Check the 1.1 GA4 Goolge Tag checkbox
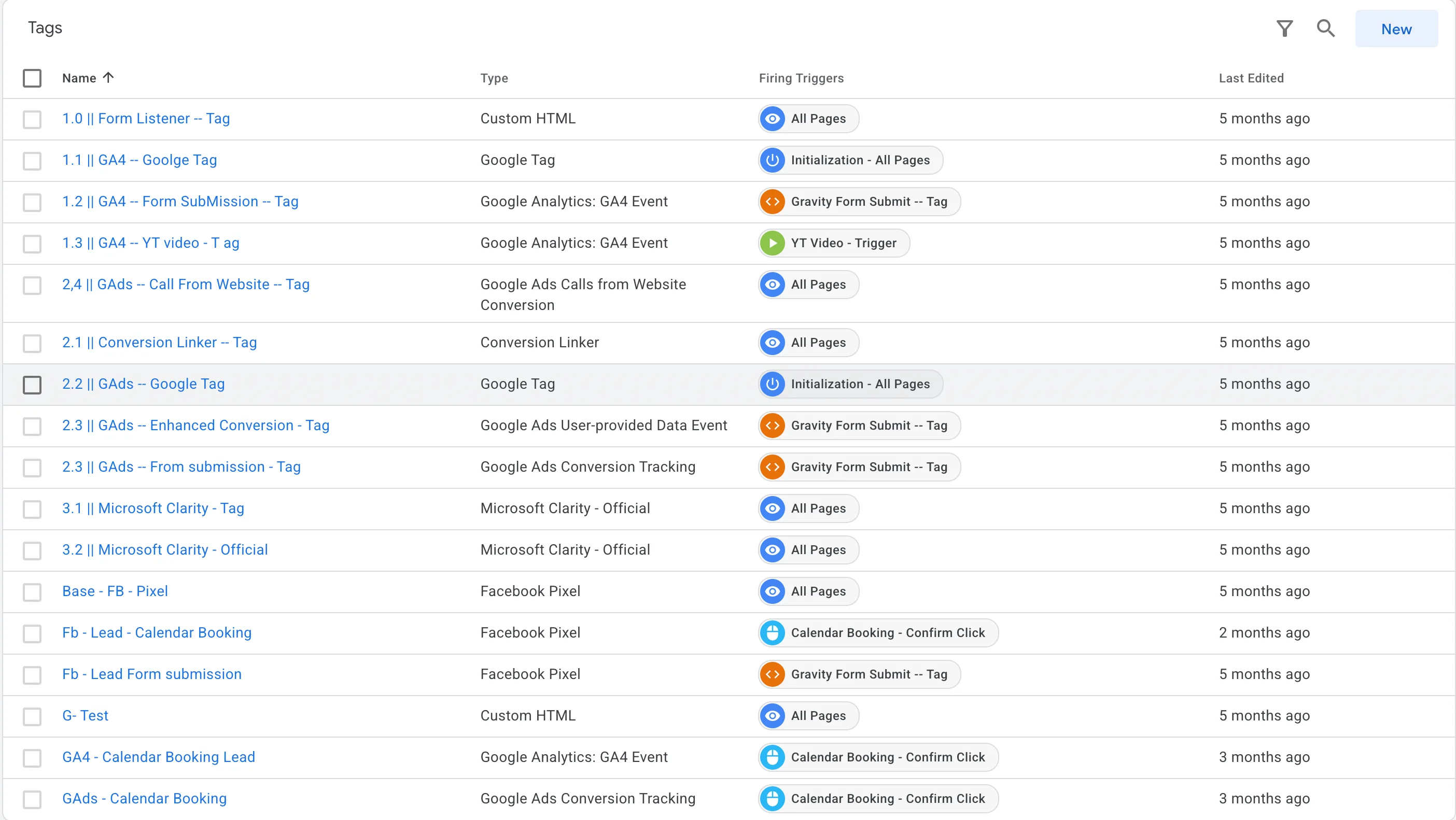This screenshot has width=1456, height=820. (x=32, y=161)
